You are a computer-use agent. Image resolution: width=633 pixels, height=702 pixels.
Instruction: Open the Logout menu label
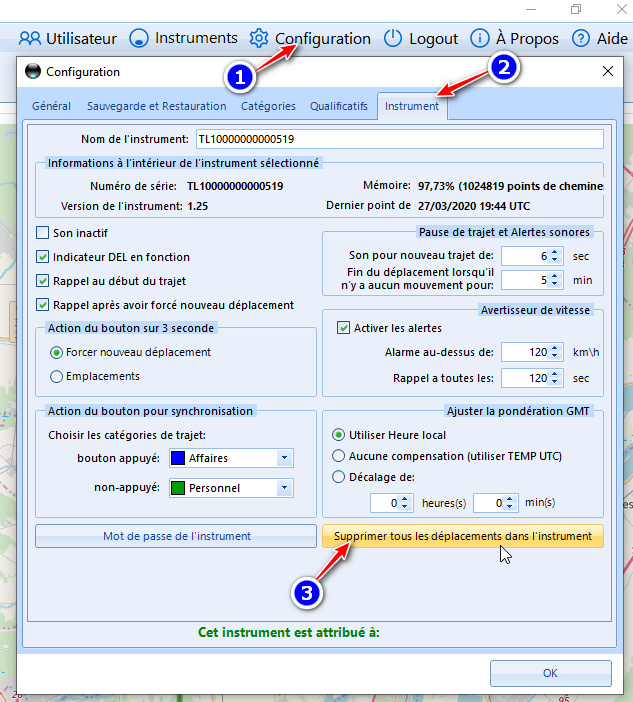433,39
